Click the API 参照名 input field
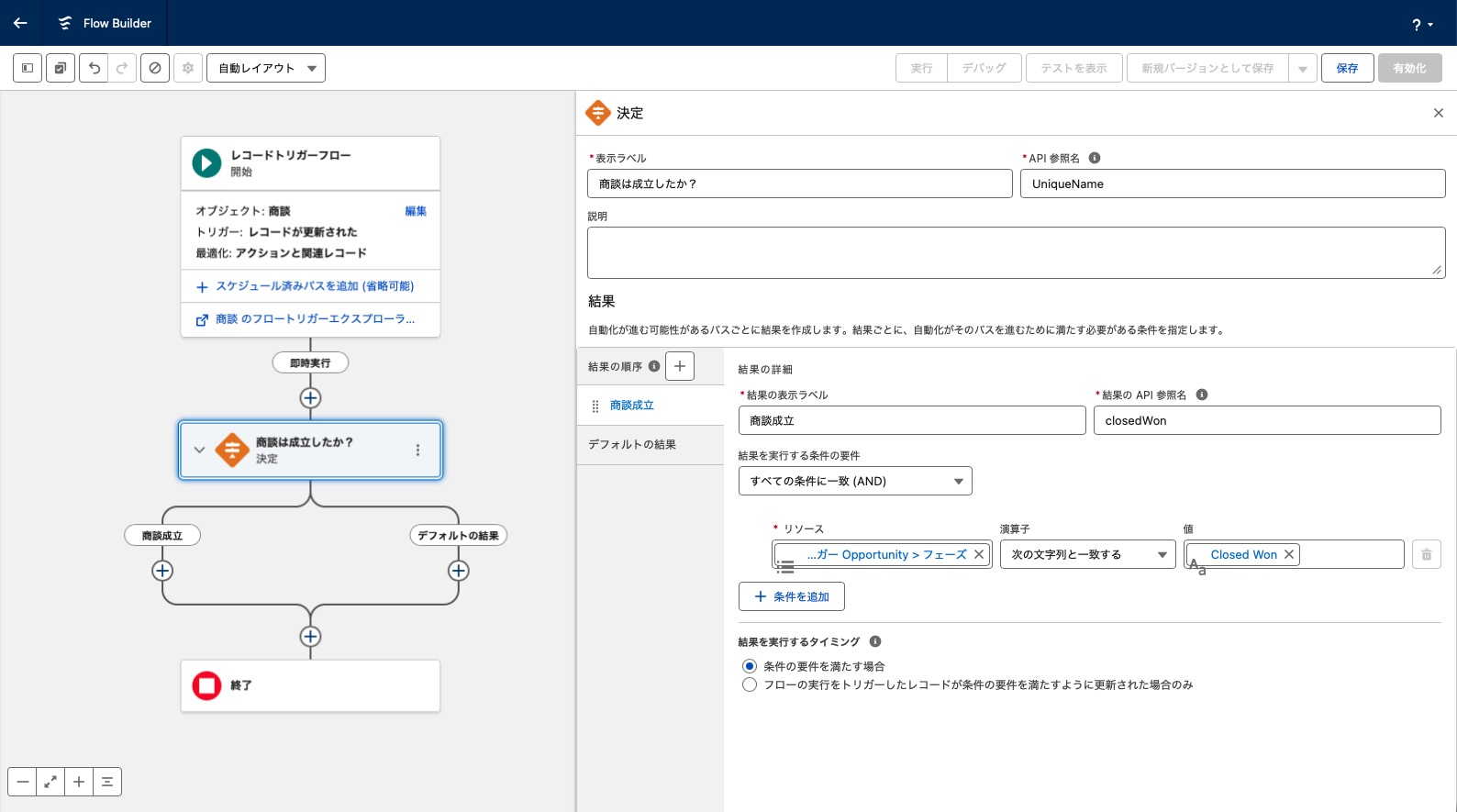The width and height of the screenshot is (1457, 812). tap(1233, 184)
